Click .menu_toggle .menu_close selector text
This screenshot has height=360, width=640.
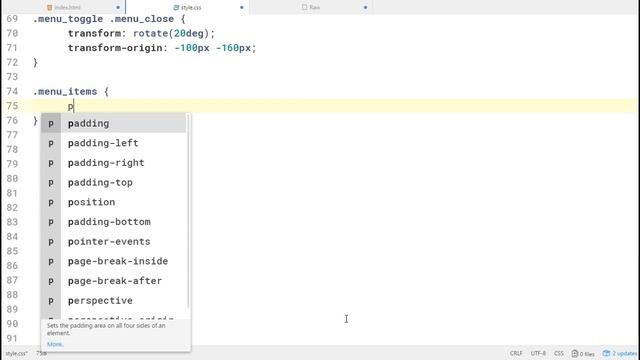103,19
